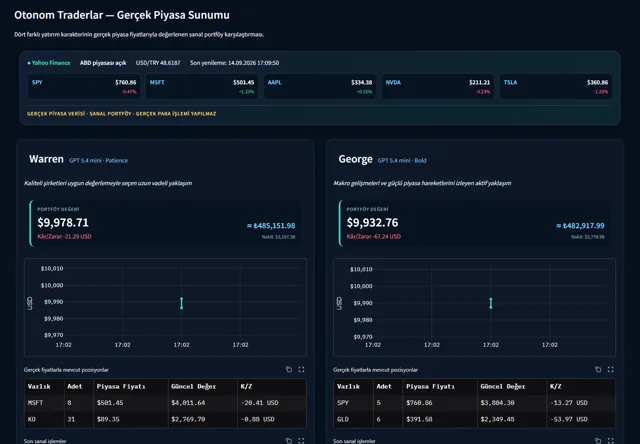
Task: Expand George's positions table to fullscreen
Action: 611,369
